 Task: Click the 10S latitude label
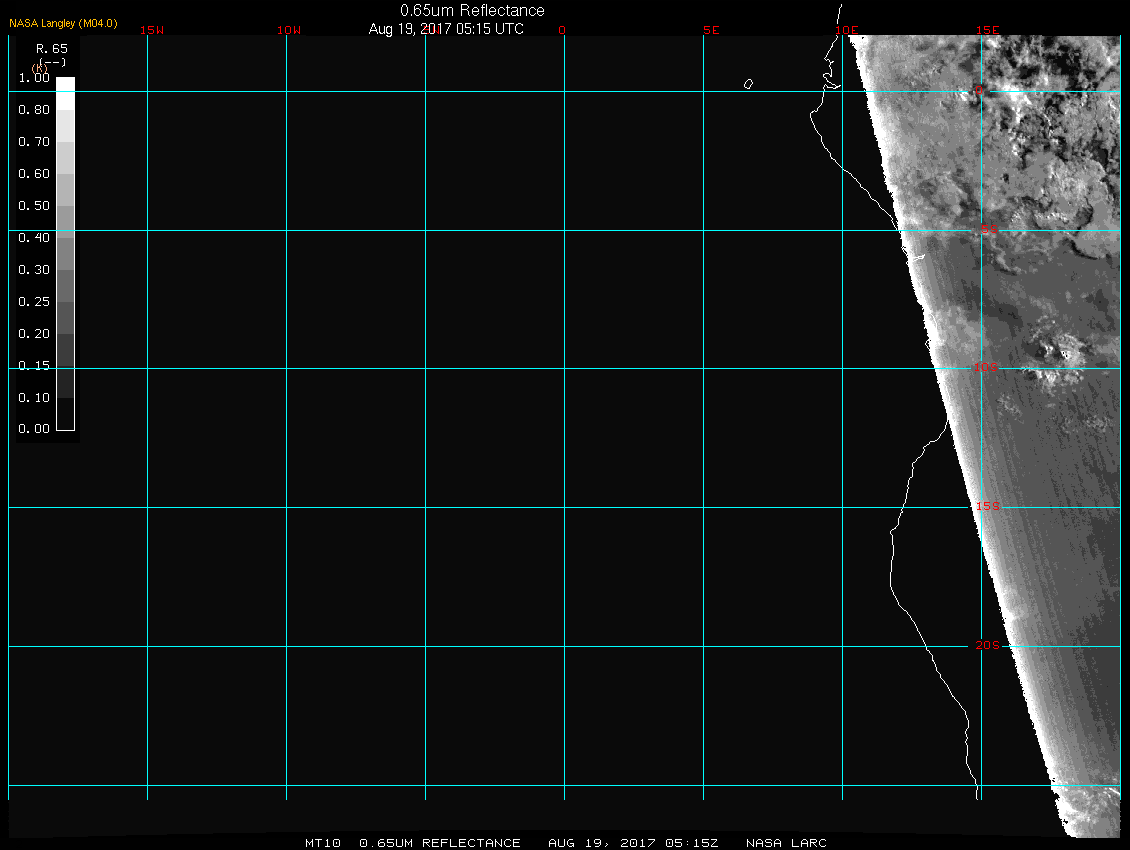987,369
